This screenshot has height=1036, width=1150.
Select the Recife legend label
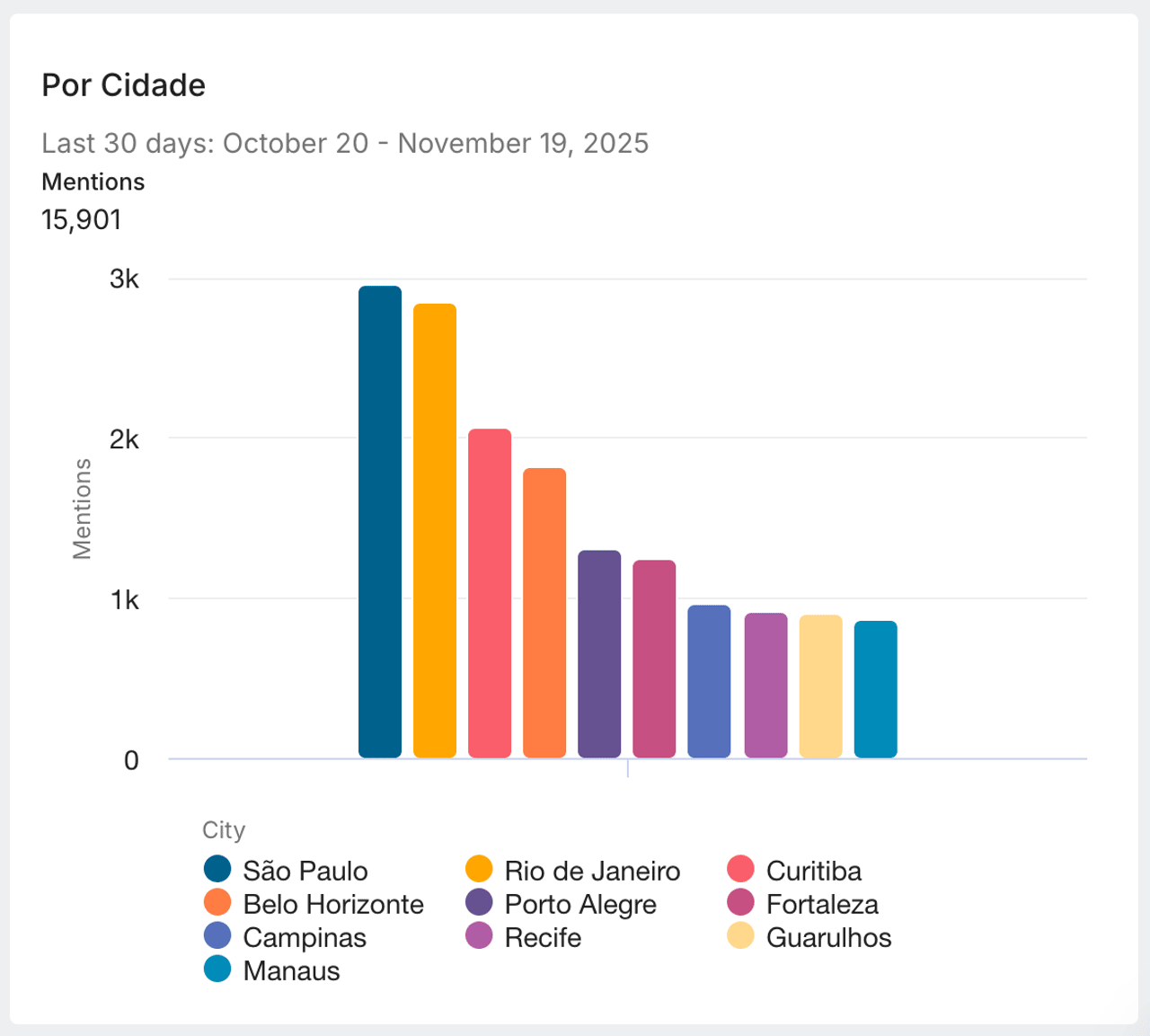point(543,937)
